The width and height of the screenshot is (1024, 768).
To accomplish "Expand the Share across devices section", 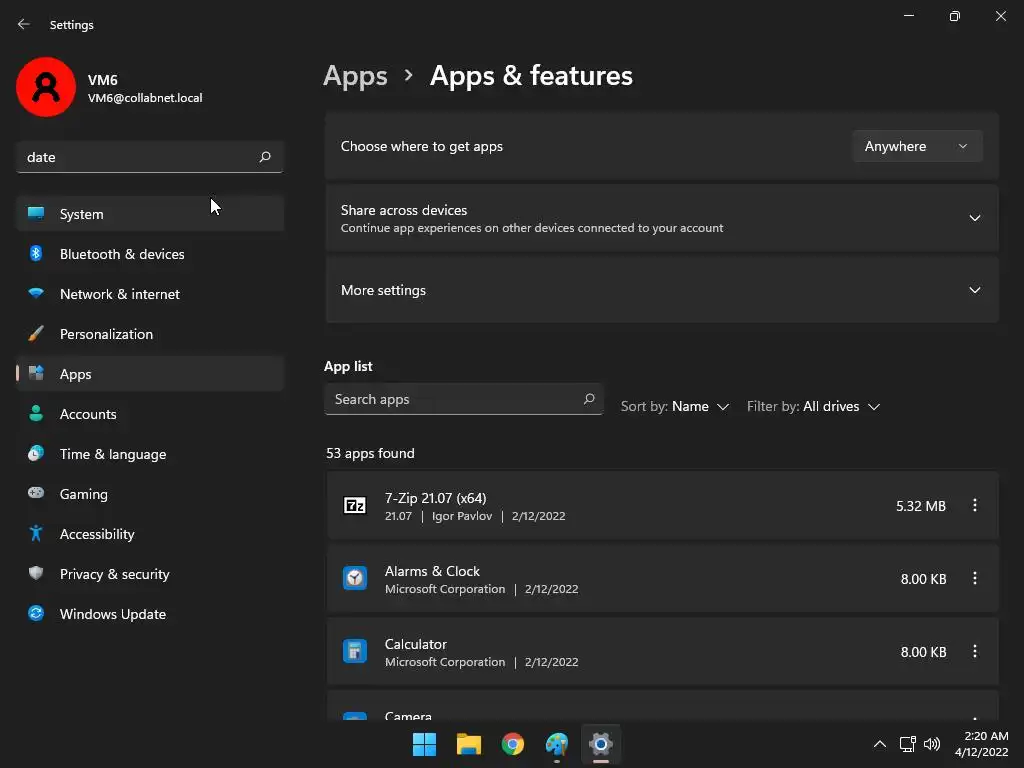I will click(x=975, y=218).
